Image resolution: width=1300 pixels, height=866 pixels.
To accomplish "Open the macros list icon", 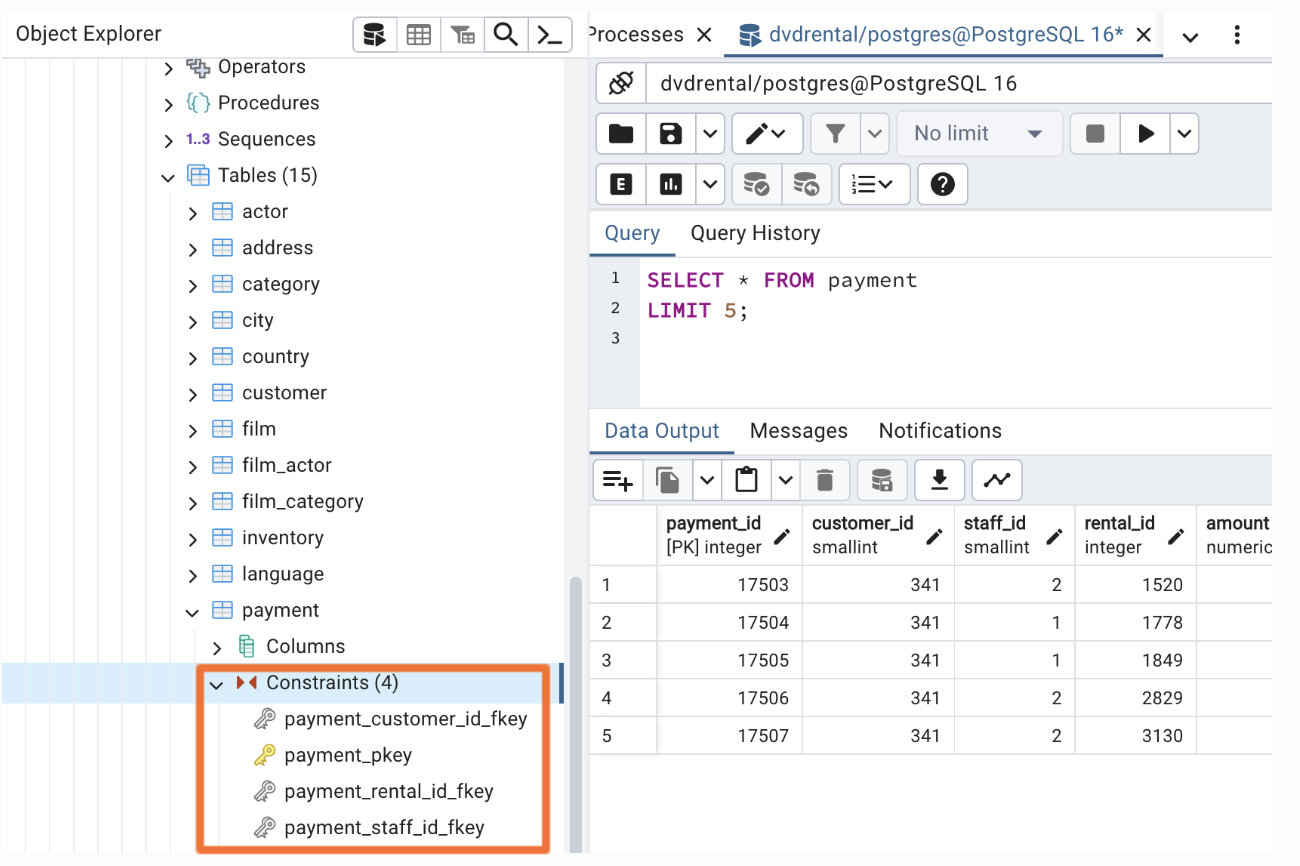I will coord(874,184).
